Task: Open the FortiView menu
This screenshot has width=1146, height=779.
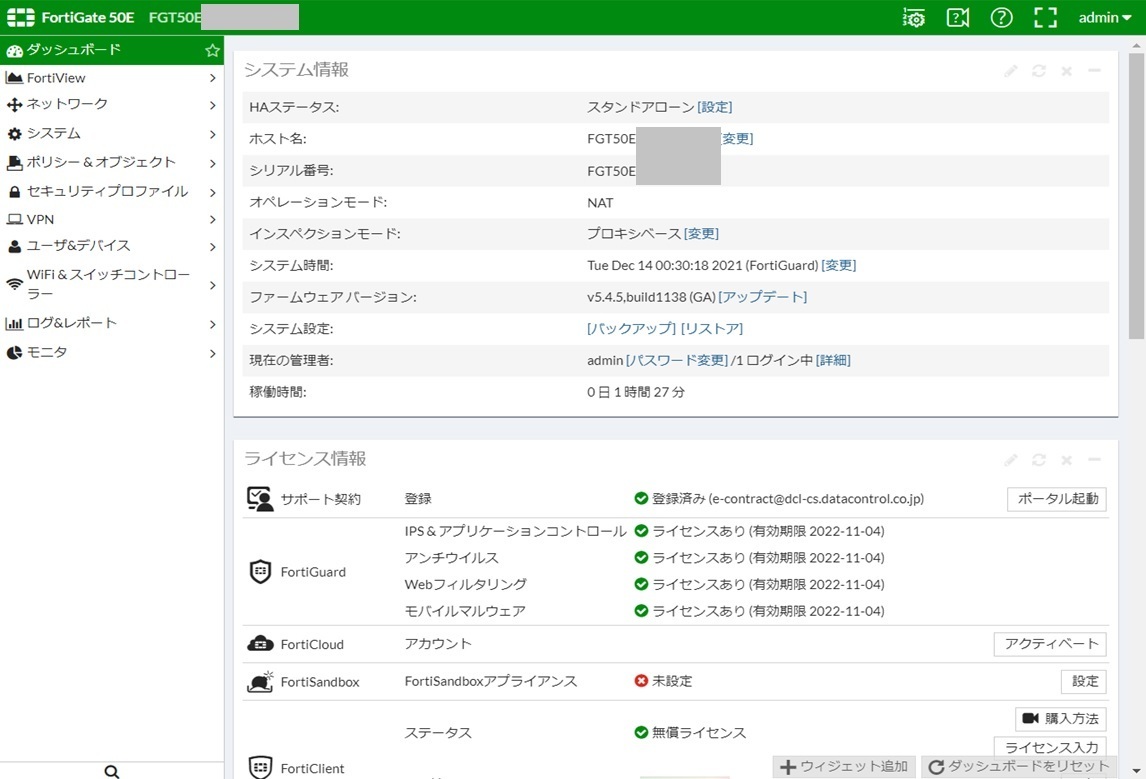Action: click(112, 77)
